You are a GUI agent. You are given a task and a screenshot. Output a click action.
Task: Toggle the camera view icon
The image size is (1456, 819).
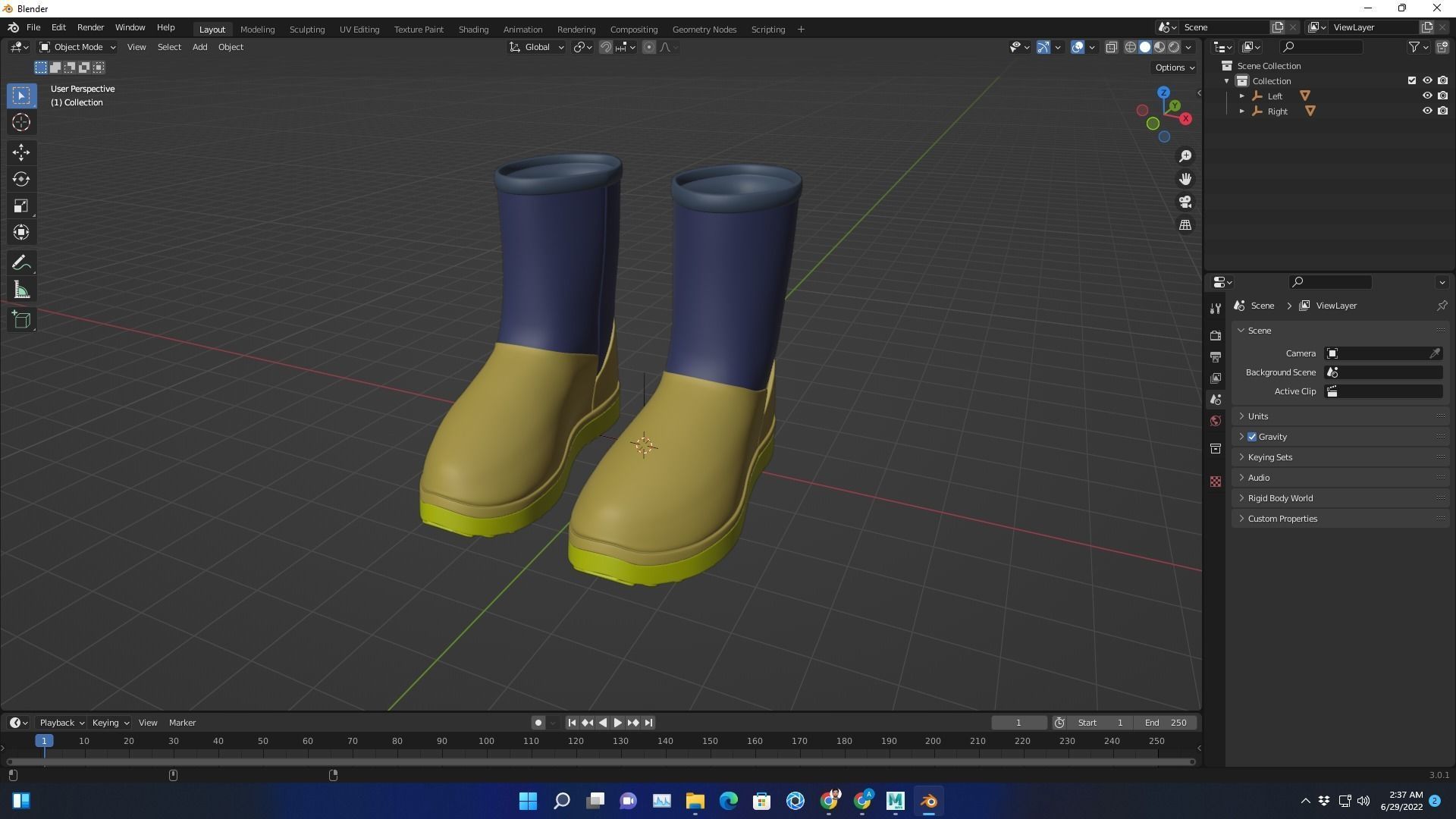[x=1185, y=202]
